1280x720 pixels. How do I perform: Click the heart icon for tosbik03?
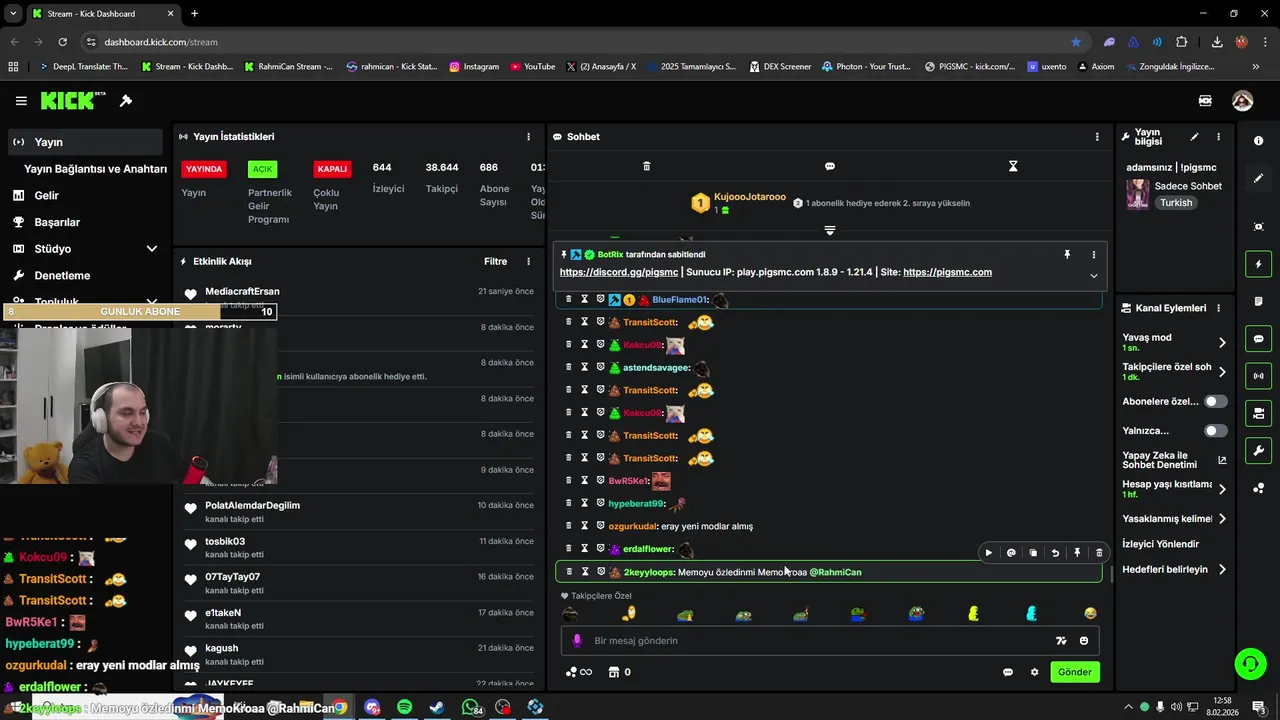pyautogui.click(x=191, y=544)
